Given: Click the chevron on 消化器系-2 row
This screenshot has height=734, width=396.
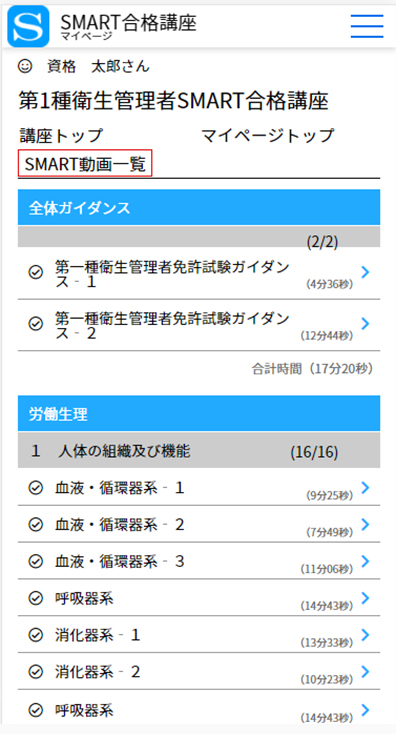Looking at the screenshot, I should (366, 672).
